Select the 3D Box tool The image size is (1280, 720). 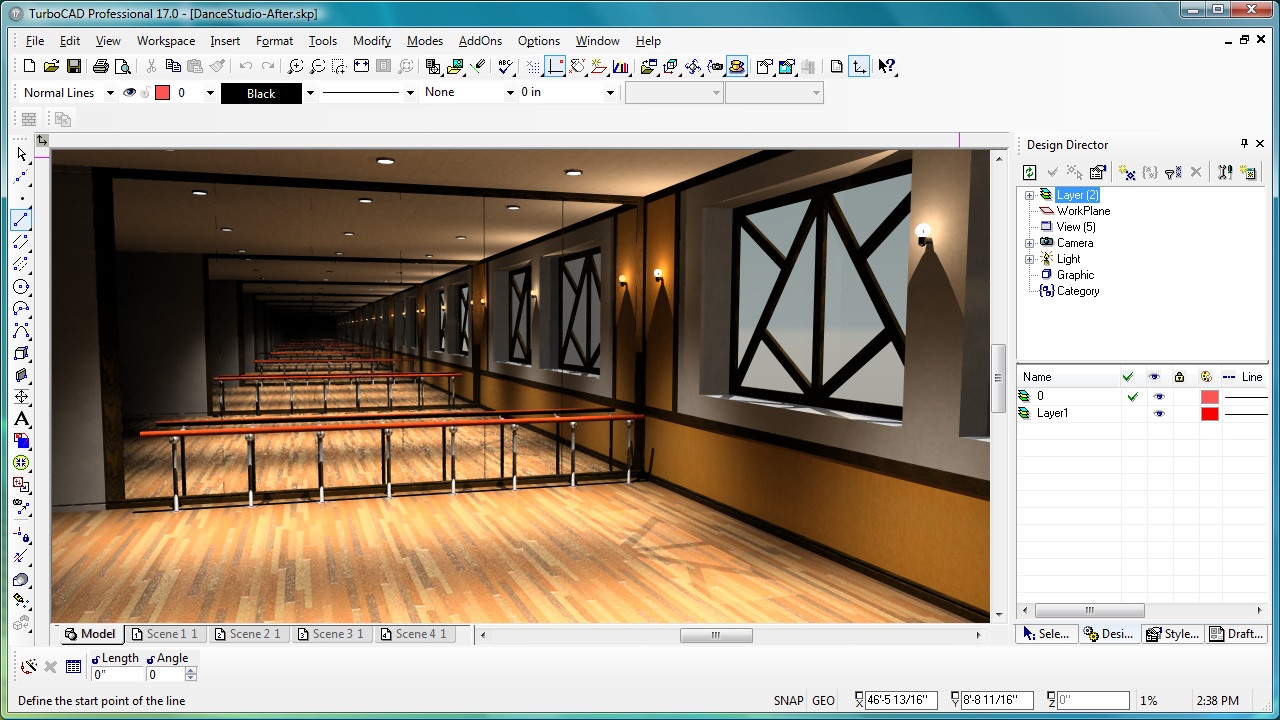tap(22, 353)
